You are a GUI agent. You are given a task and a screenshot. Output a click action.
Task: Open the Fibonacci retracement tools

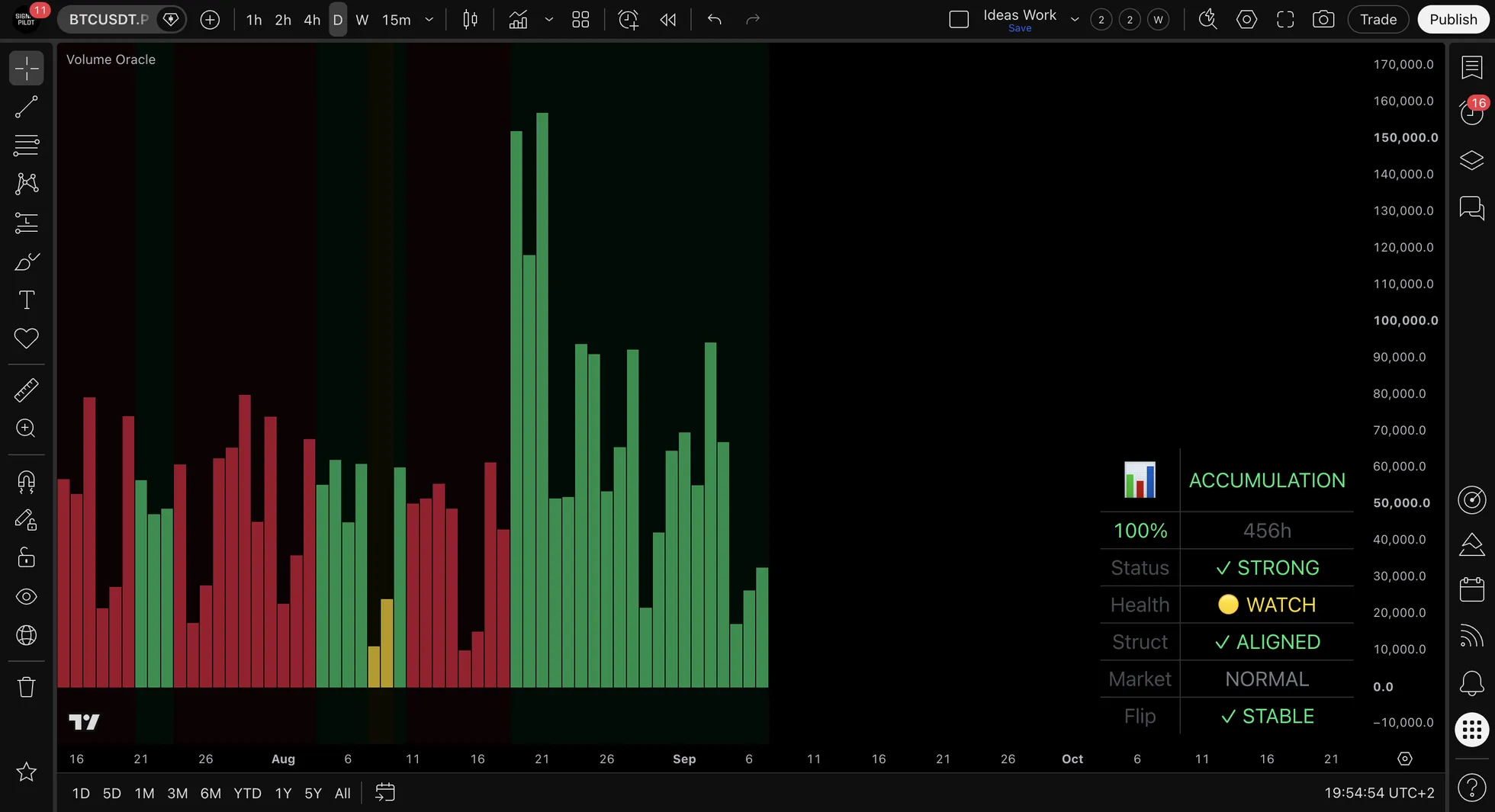click(x=27, y=145)
